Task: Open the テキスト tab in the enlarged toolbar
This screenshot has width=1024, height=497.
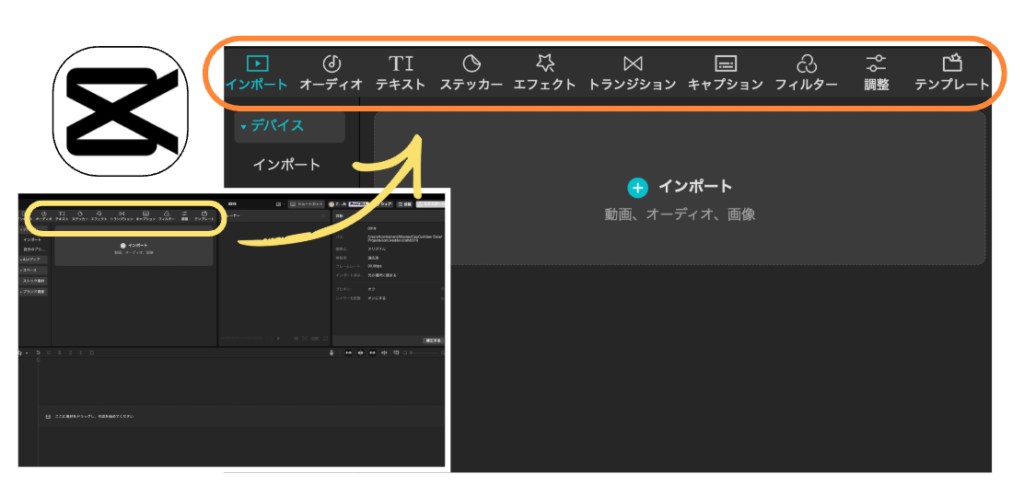Action: pyautogui.click(x=400, y=73)
